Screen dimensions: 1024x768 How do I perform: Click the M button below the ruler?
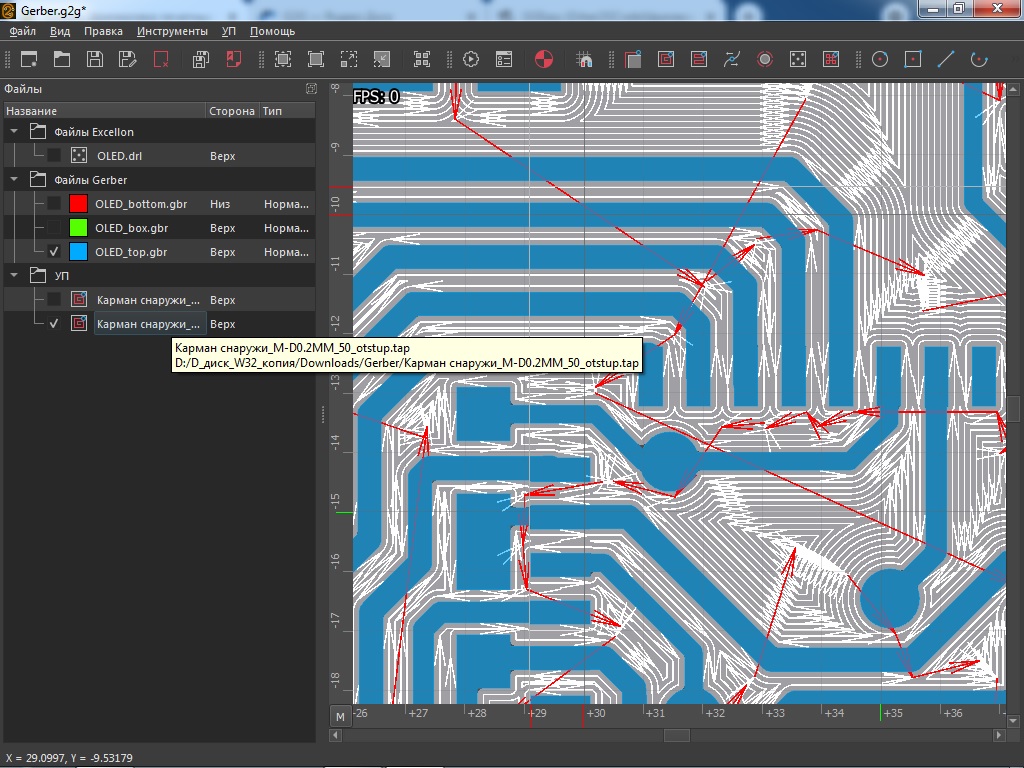[340, 716]
